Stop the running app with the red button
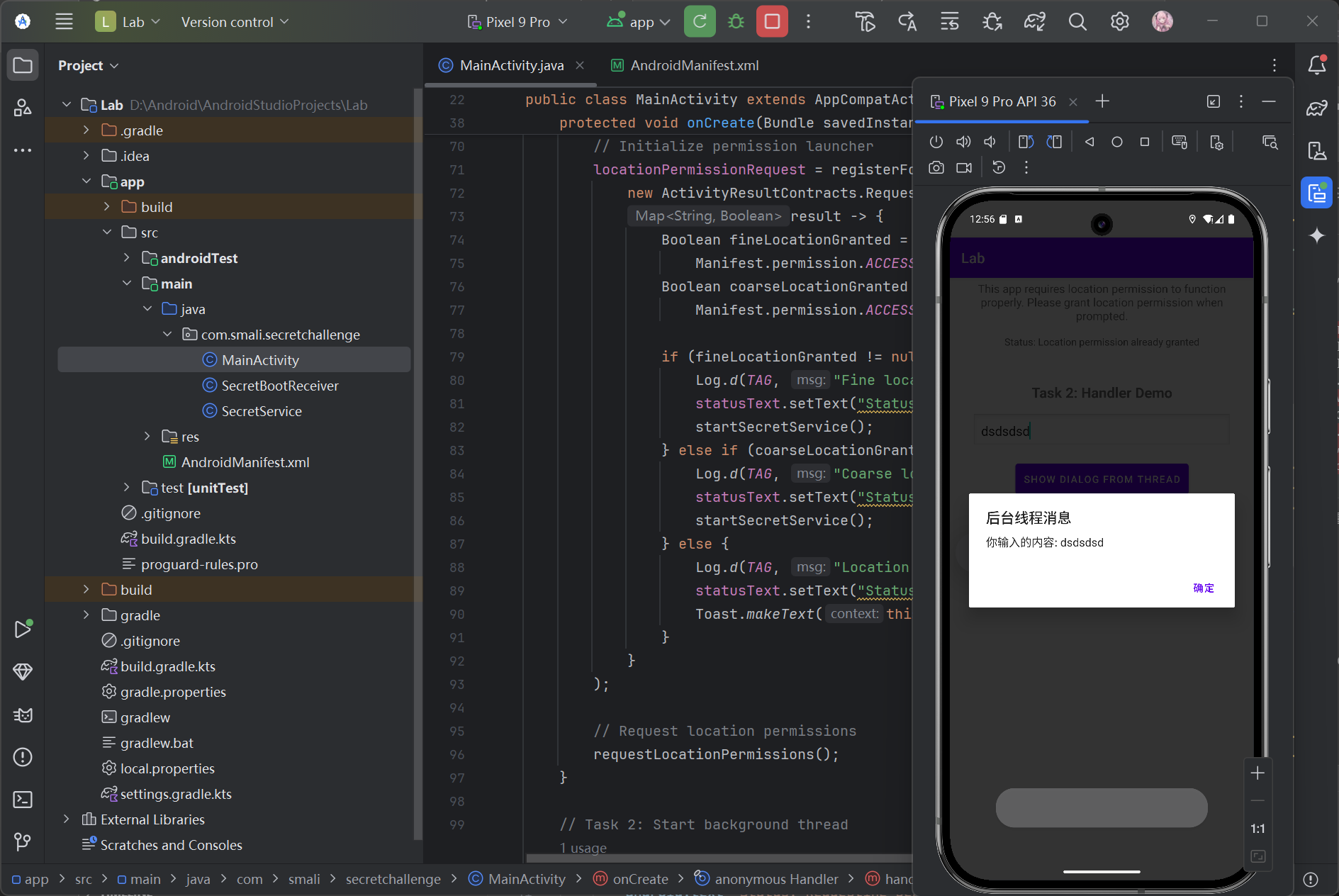Viewport: 1339px width, 896px height. pyautogui.click(x=772, y=22)
